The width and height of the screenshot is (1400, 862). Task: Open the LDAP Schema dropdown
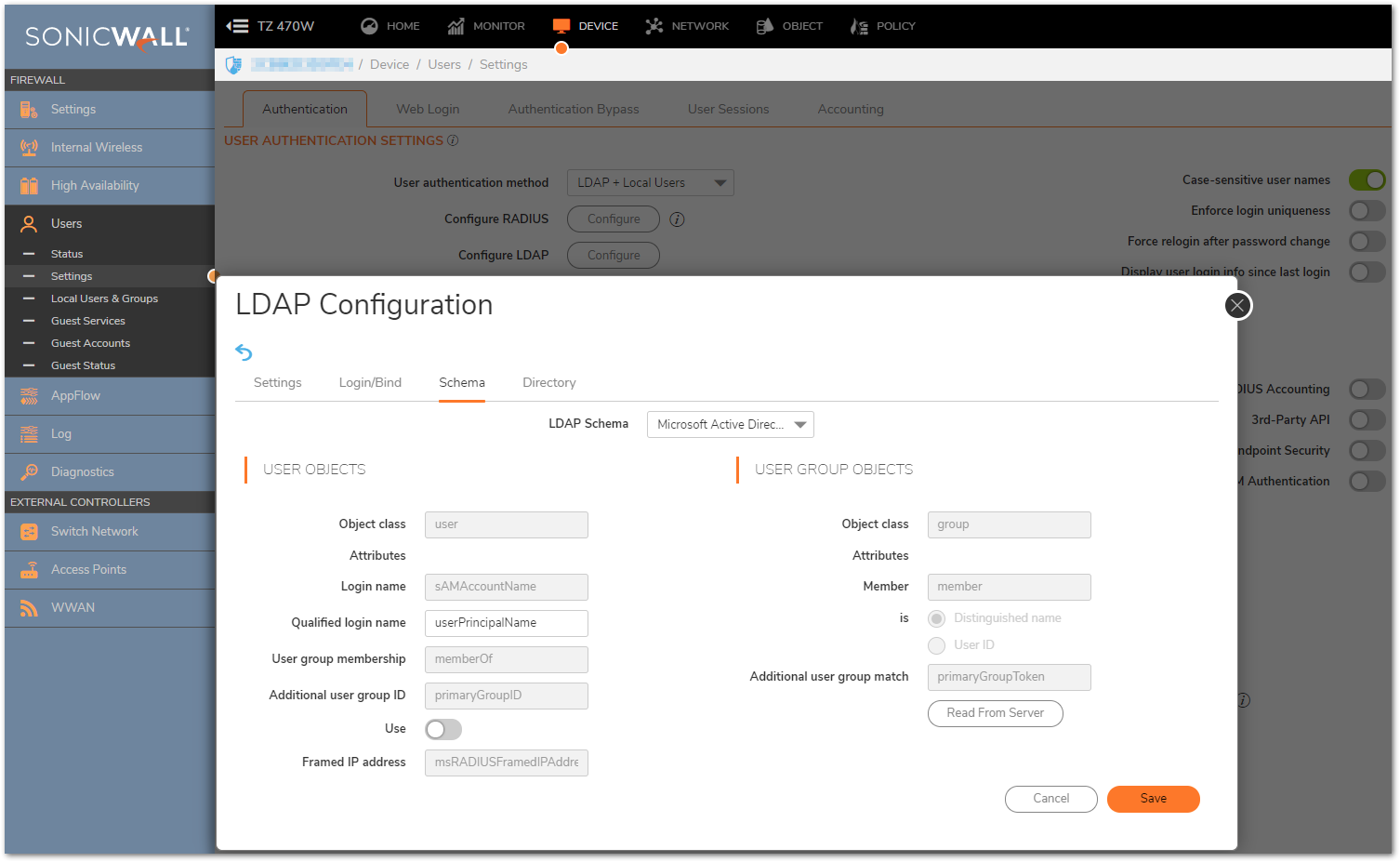click(x=730, y=425)
